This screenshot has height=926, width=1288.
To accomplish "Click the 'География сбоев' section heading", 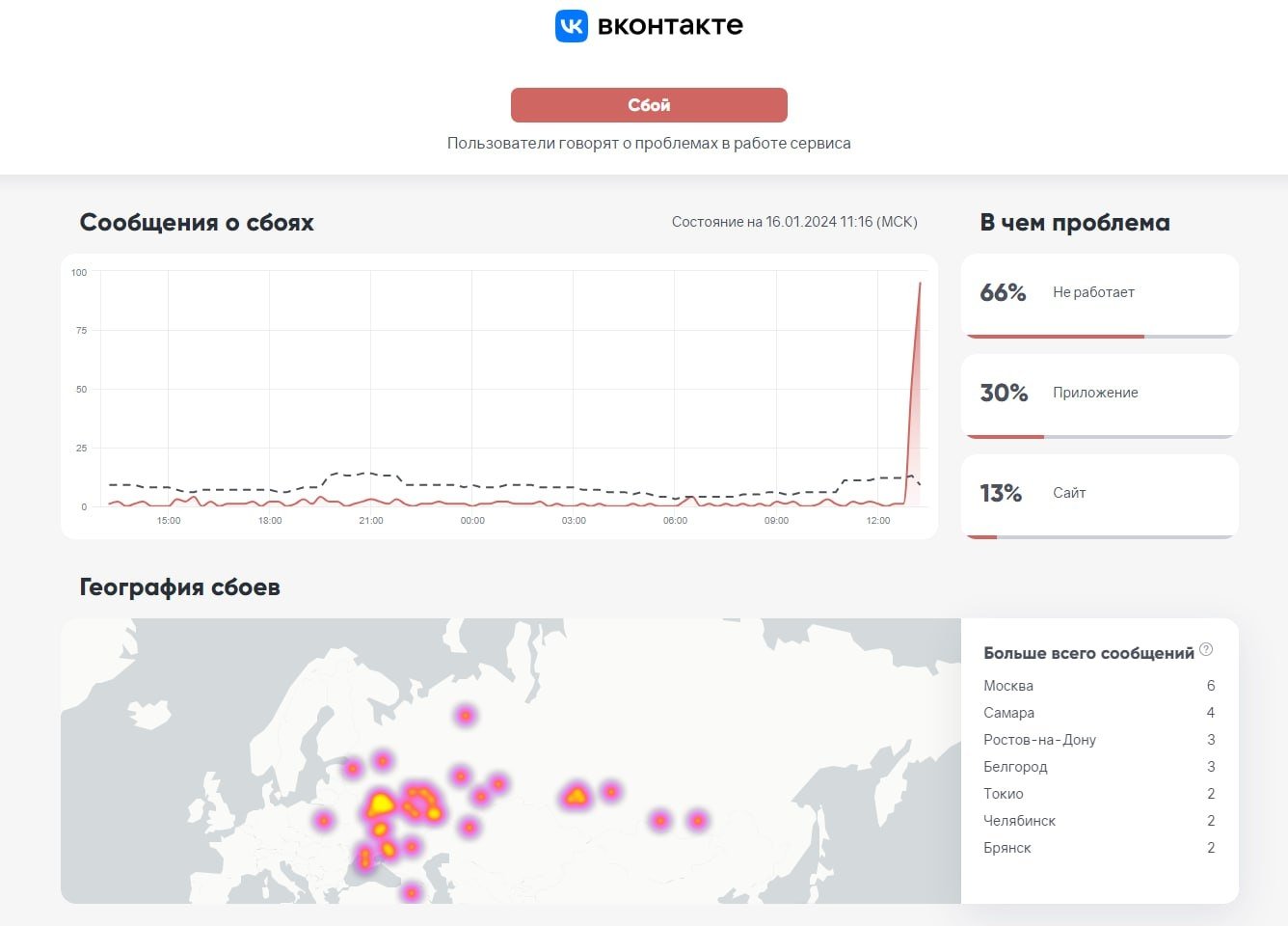I will point(179,586).
